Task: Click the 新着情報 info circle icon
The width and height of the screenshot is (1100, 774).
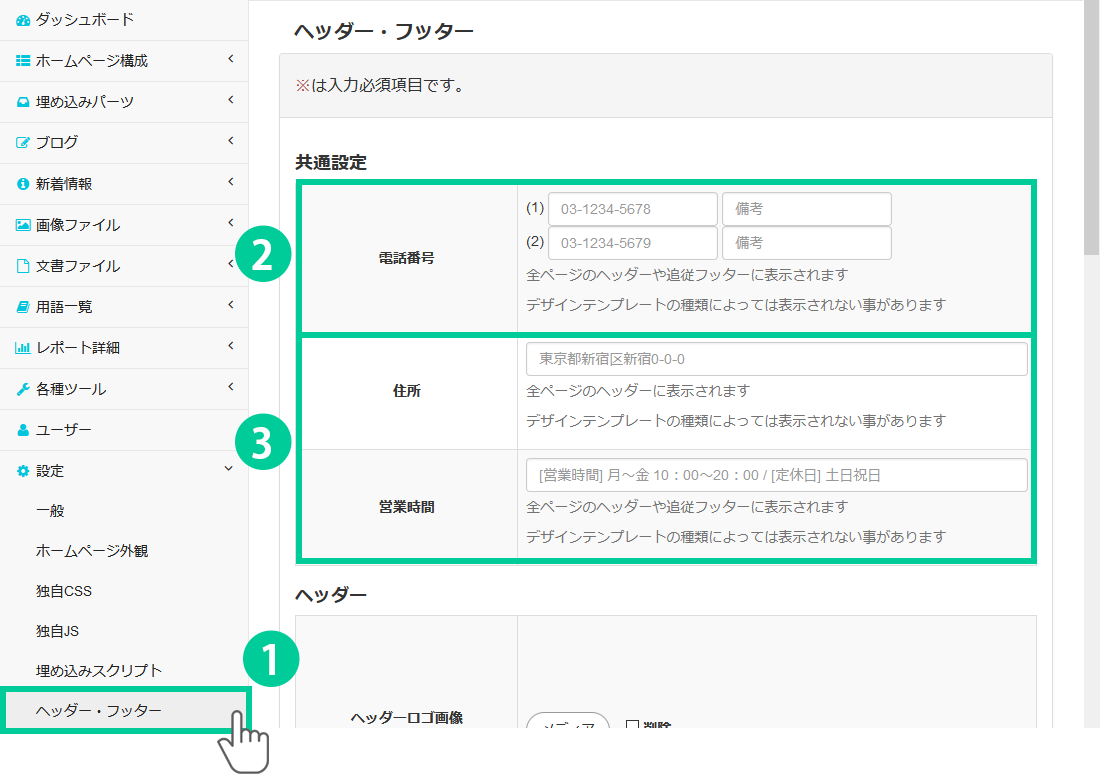Action: (x=23, y=184)
